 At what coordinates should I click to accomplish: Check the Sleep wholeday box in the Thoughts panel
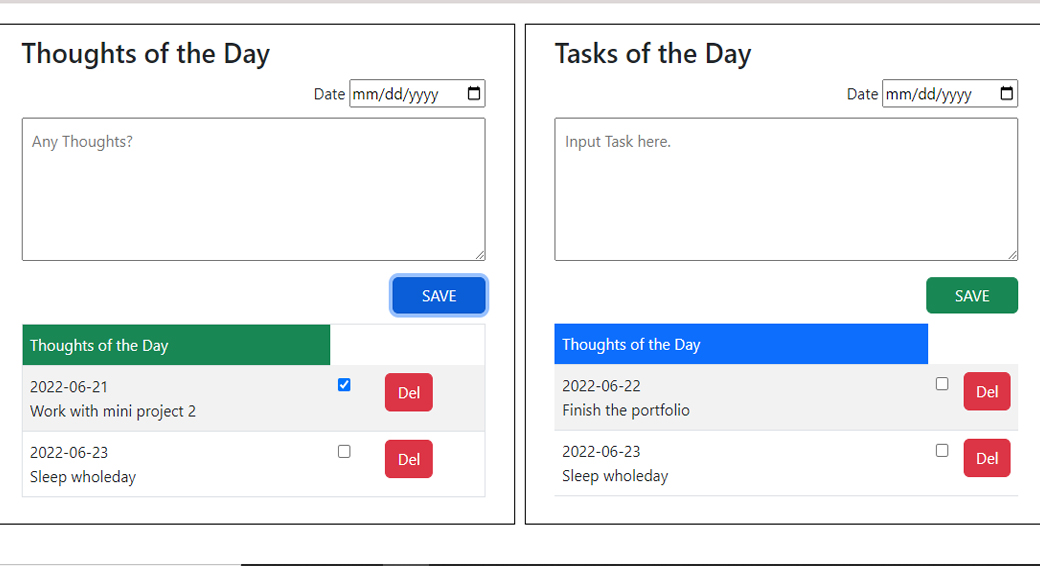click(344, 452)
